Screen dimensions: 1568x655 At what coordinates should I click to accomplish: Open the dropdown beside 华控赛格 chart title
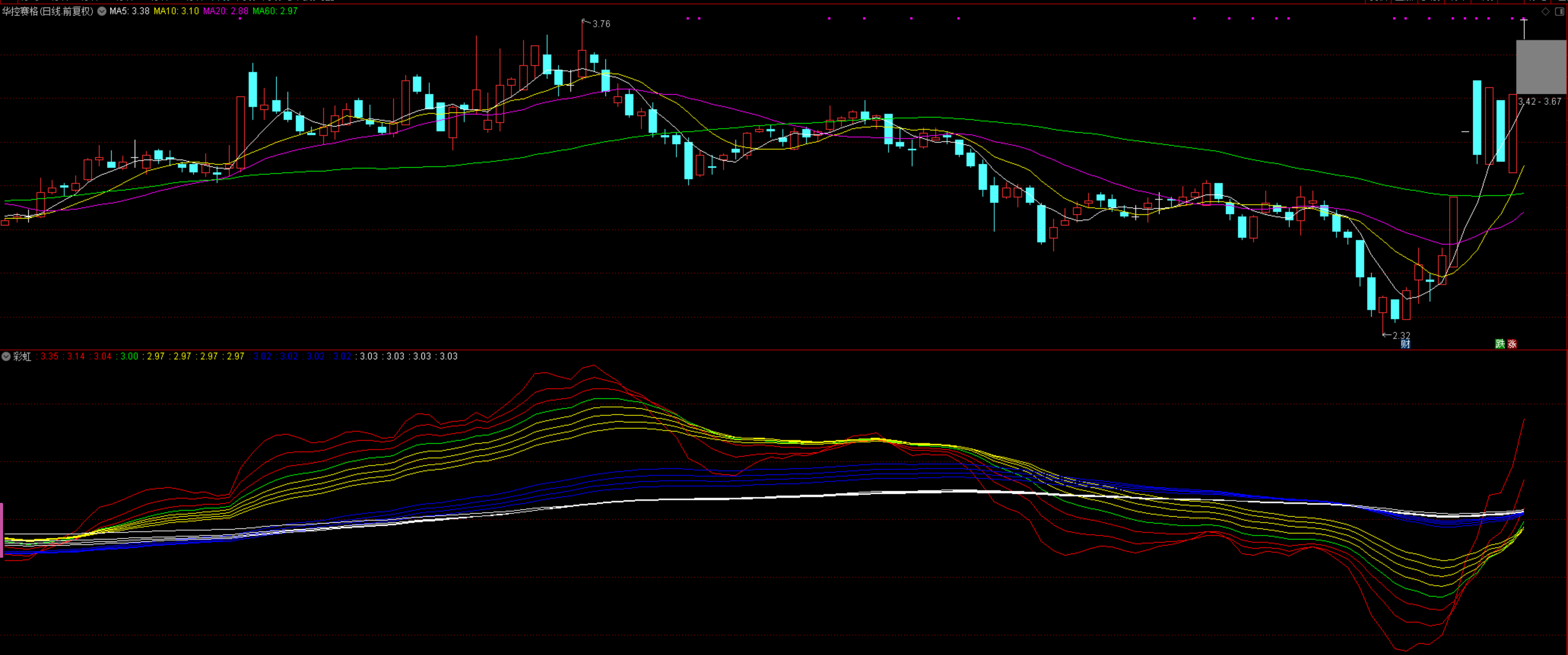tap(102, 11)
